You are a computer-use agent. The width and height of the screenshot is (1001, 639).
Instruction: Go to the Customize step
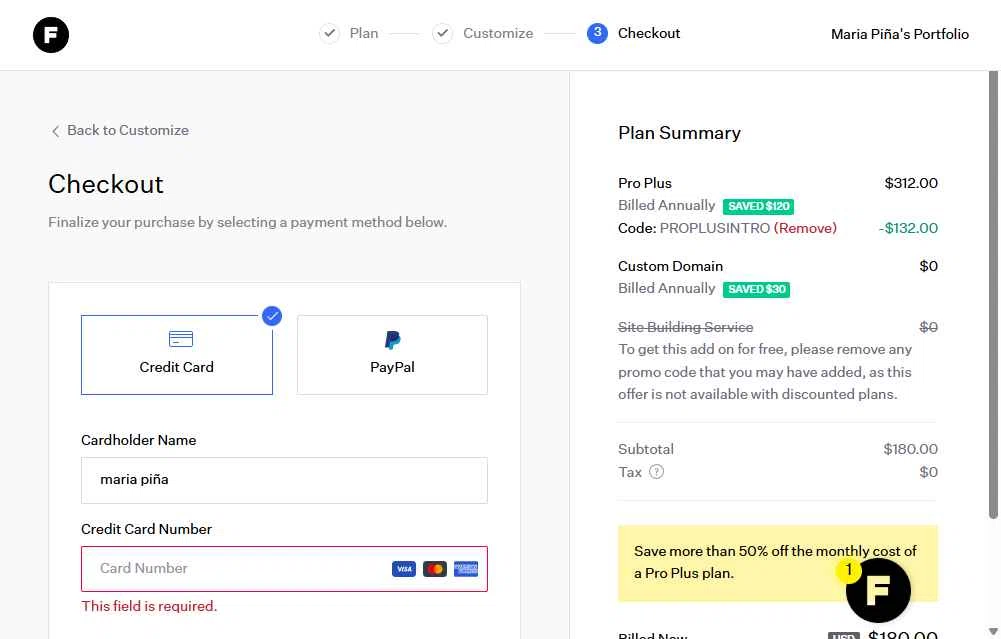498,33
